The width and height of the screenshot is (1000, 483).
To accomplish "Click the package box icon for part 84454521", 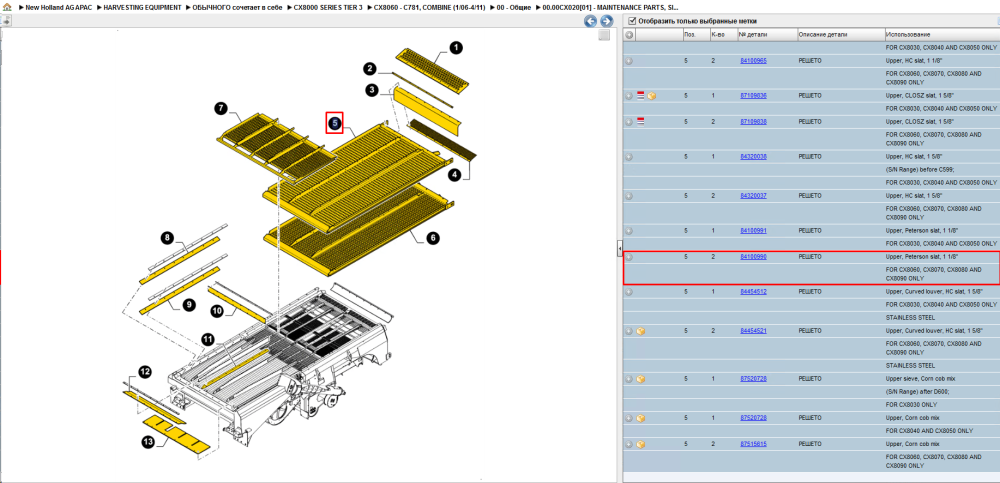I will (641, 331).
